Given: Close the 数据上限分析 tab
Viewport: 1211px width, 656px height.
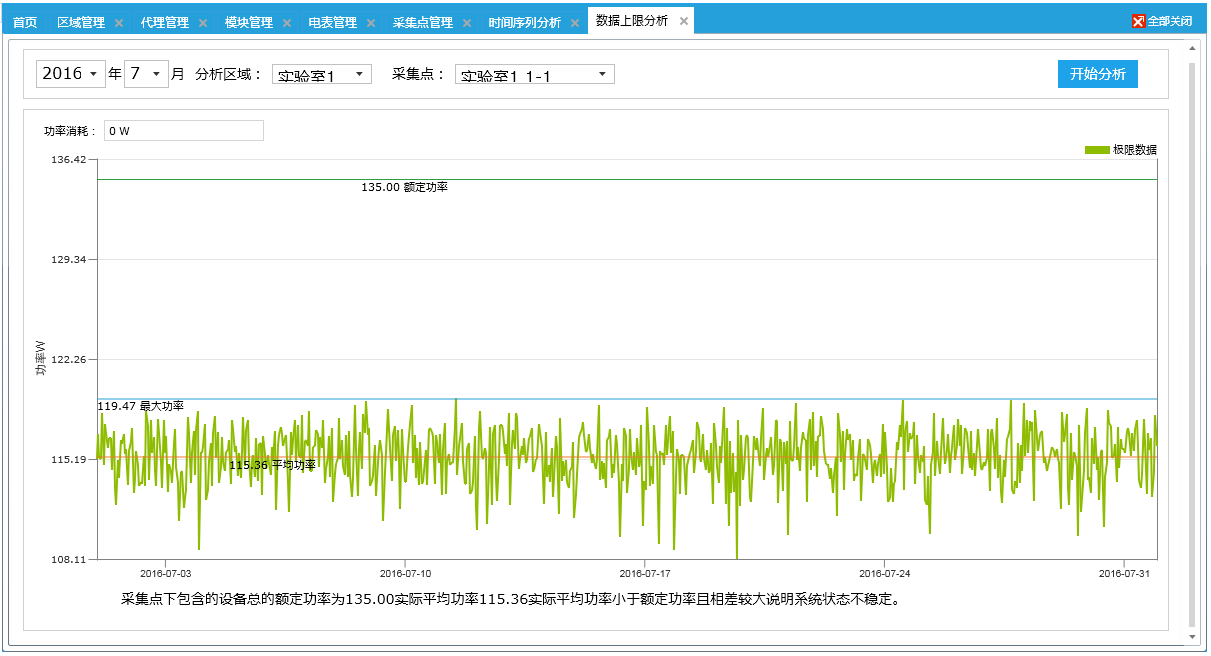Looking at the screenshot, I should pyautogui.click(x=684, y=21).
